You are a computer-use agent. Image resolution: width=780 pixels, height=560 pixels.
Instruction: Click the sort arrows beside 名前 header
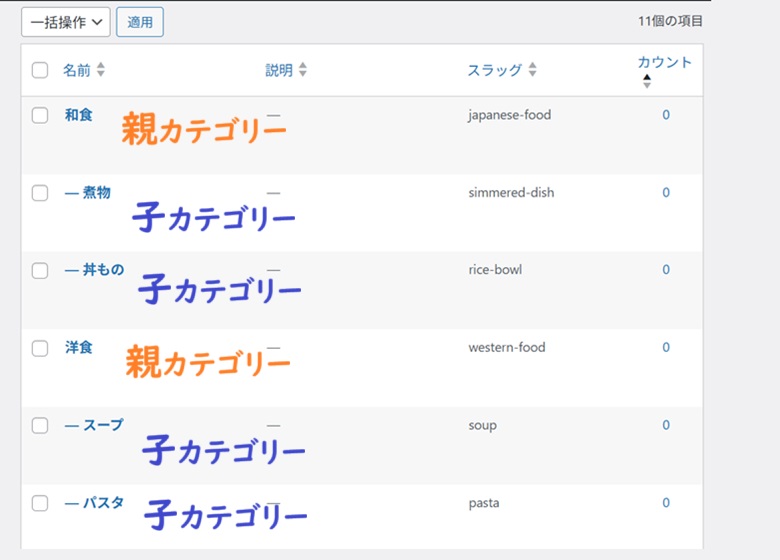(100, 71)
